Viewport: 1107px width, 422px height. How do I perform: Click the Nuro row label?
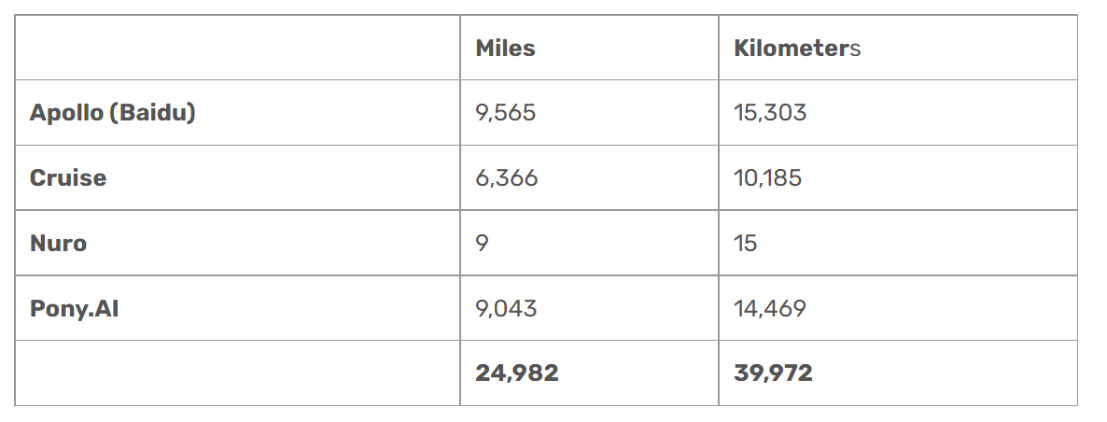[58, 243]
